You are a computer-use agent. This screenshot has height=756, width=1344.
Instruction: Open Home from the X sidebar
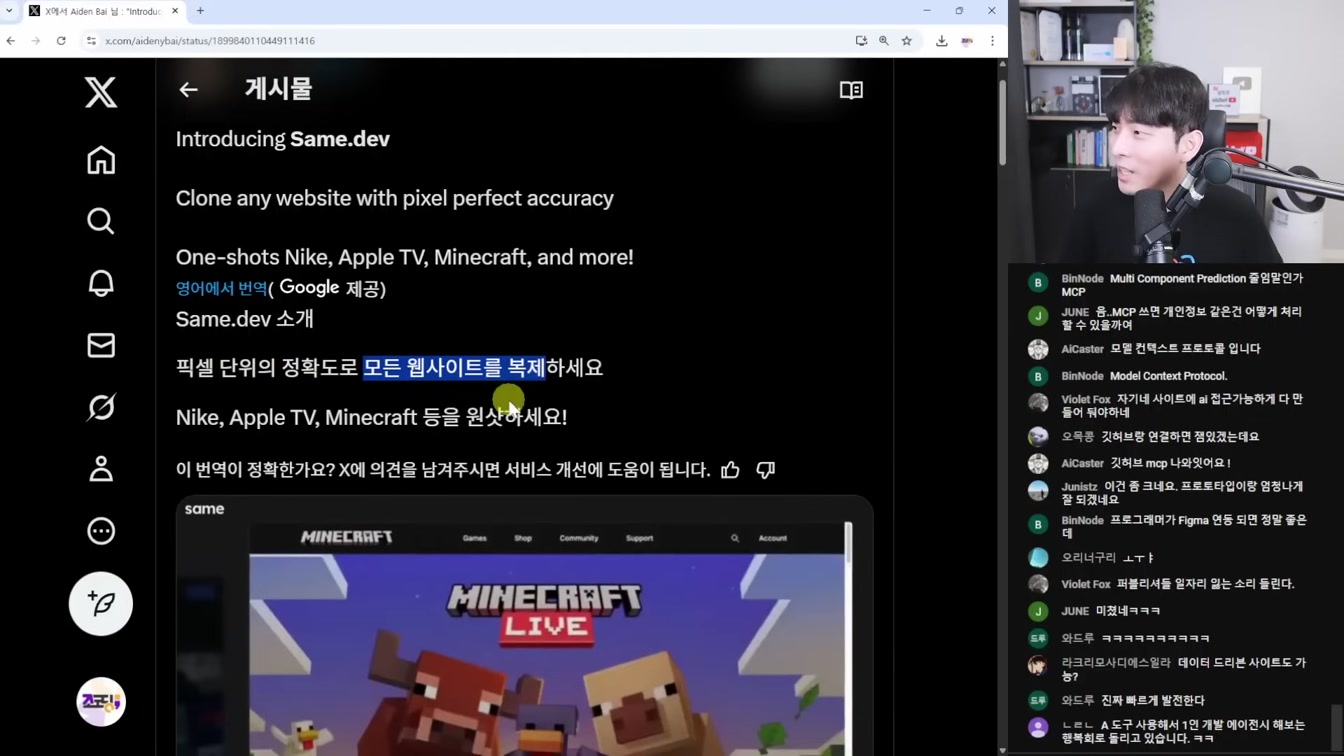[100, 160]
